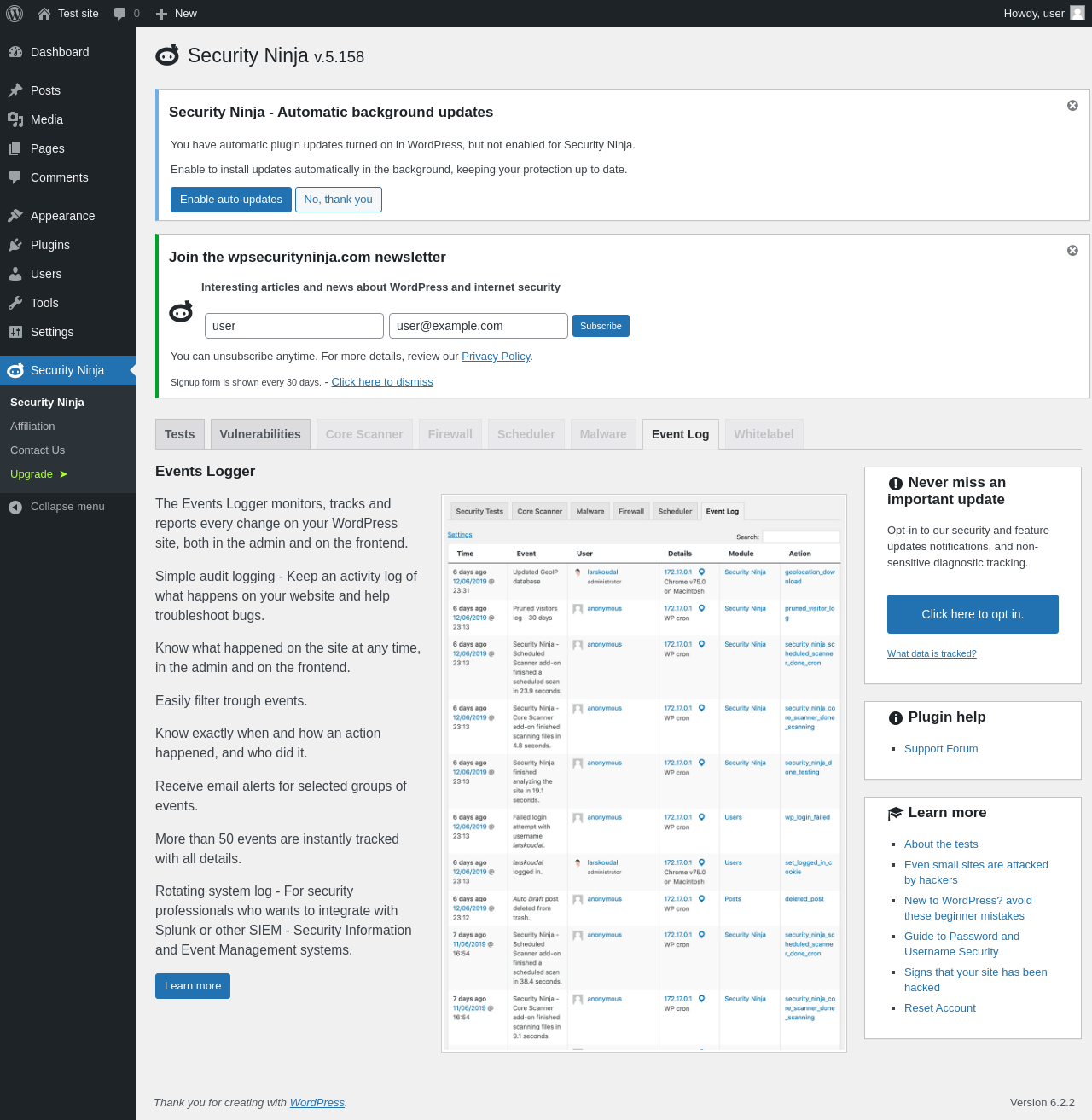Click the Security Ninja sidebar icon

[15, 370]
